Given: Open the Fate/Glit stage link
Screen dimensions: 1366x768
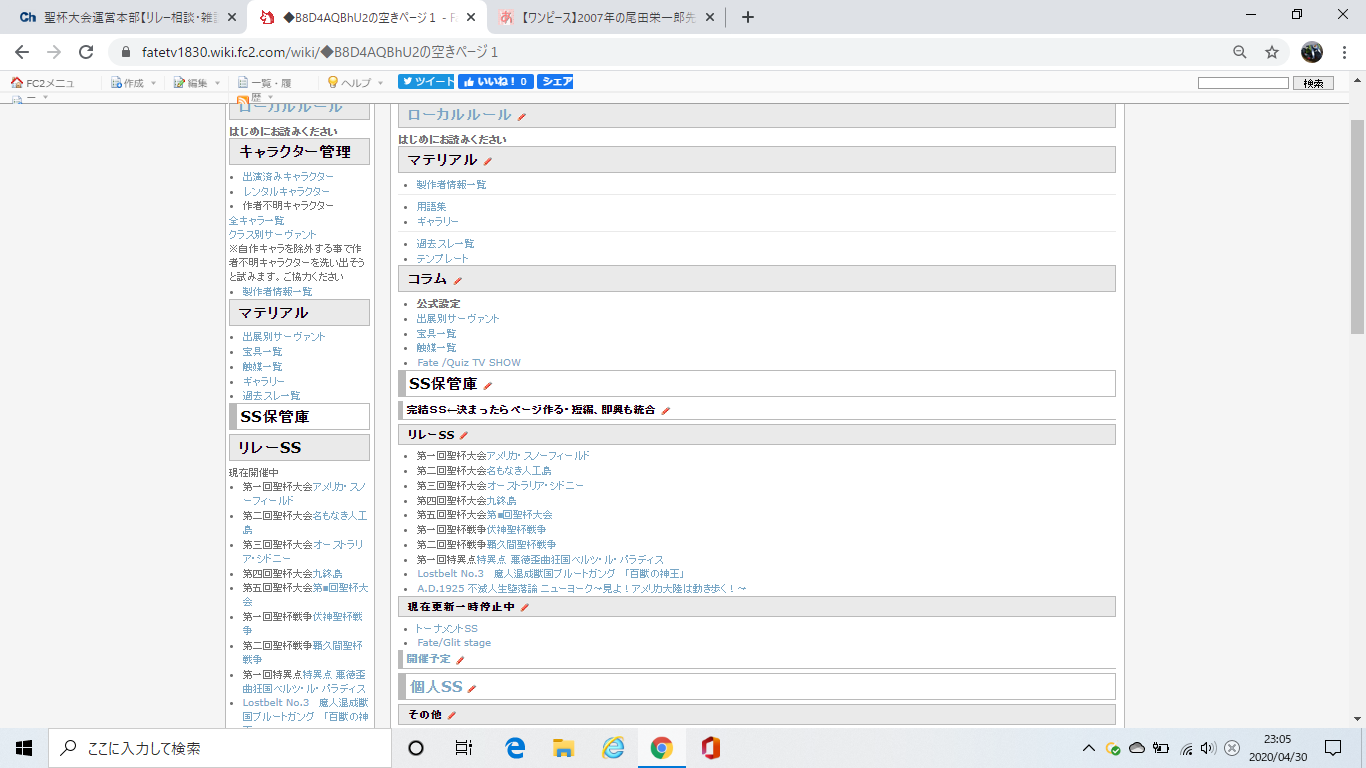Looking at the screenshot, I should (x=453, y=643).
